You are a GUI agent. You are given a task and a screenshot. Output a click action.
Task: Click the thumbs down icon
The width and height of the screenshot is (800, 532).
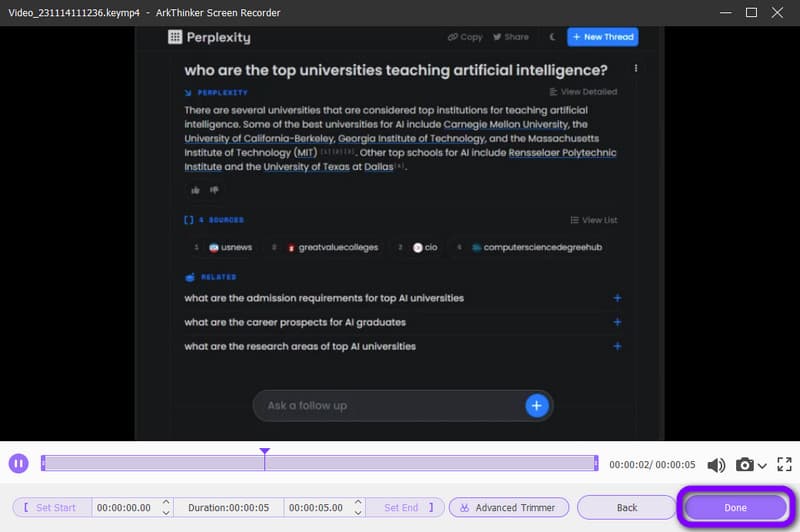pos(214,190)
